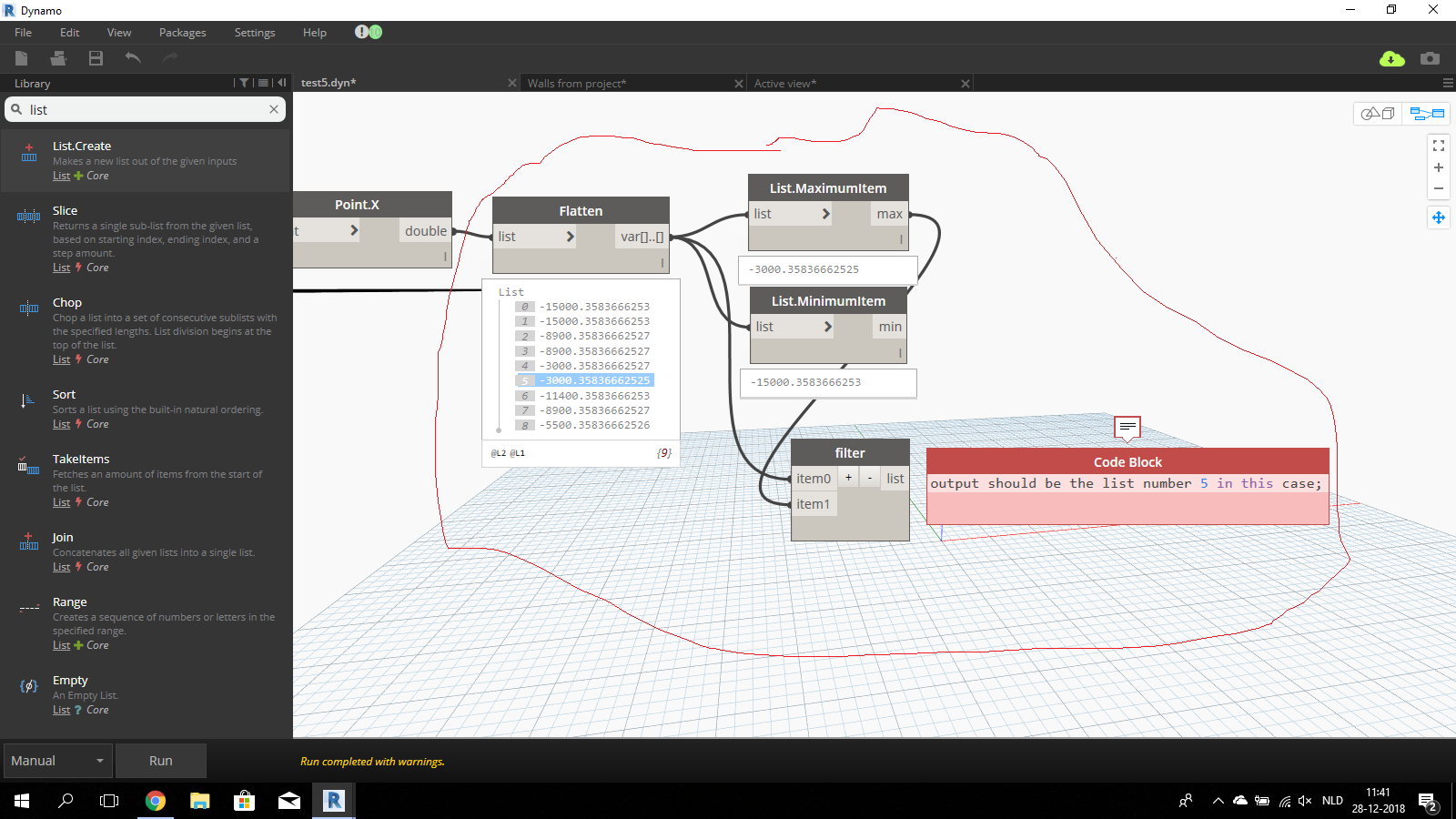Viewport: 1456px width, 819px height.
Task: Expand the chevron on the List.MinimumItem list port
Action: (x=828, y=327)
